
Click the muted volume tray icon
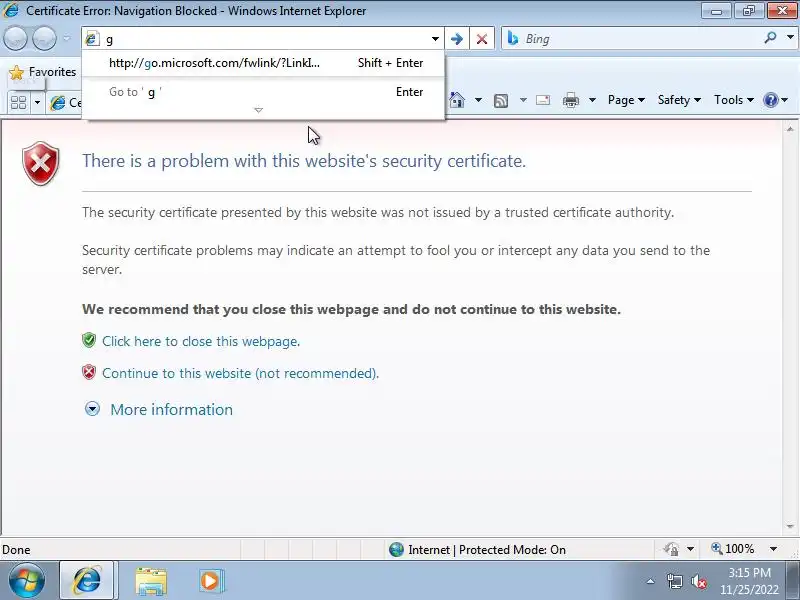tap(698, 581)
